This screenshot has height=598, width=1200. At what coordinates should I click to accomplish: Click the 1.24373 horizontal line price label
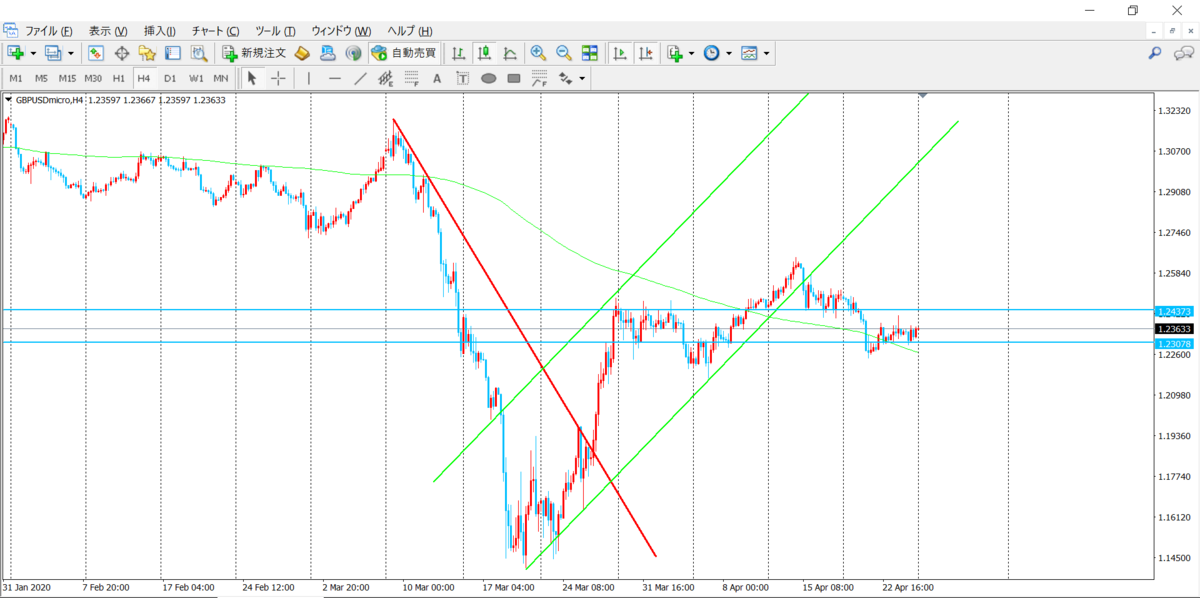pyautogui.click(x=1173, y=311)
